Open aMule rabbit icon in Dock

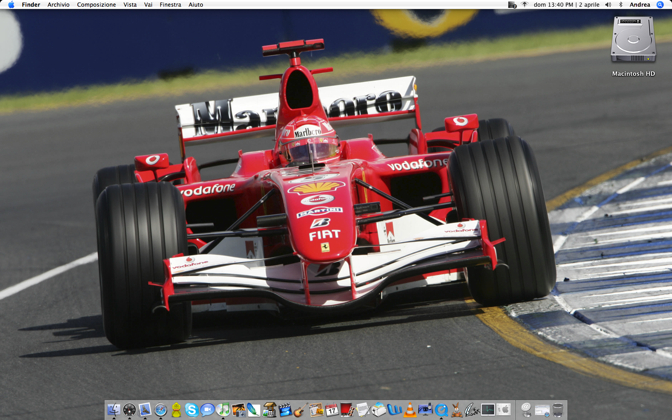pos(456,410)
